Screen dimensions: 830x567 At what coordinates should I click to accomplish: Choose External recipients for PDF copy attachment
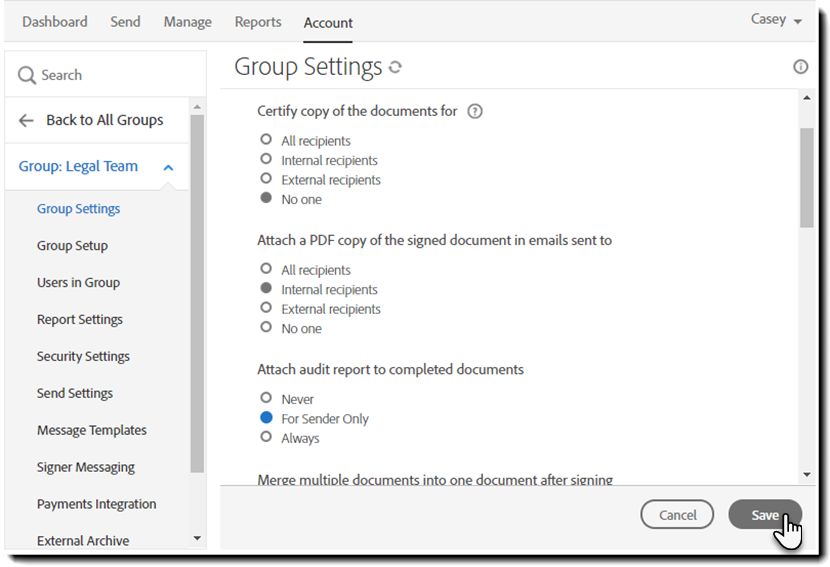click(x=266, y=309)
